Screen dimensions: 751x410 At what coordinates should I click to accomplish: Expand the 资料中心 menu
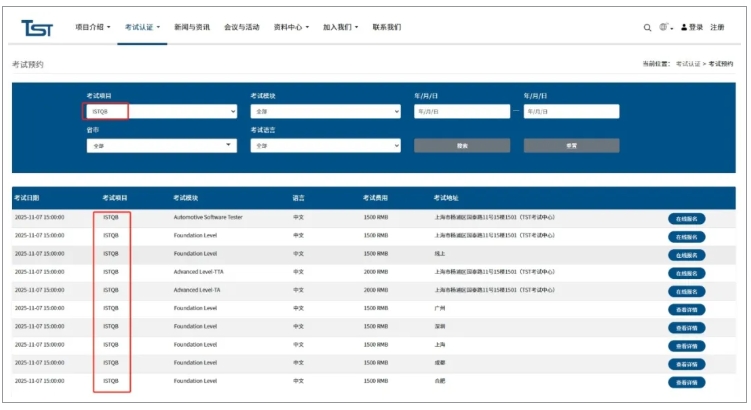pos(291,28)
